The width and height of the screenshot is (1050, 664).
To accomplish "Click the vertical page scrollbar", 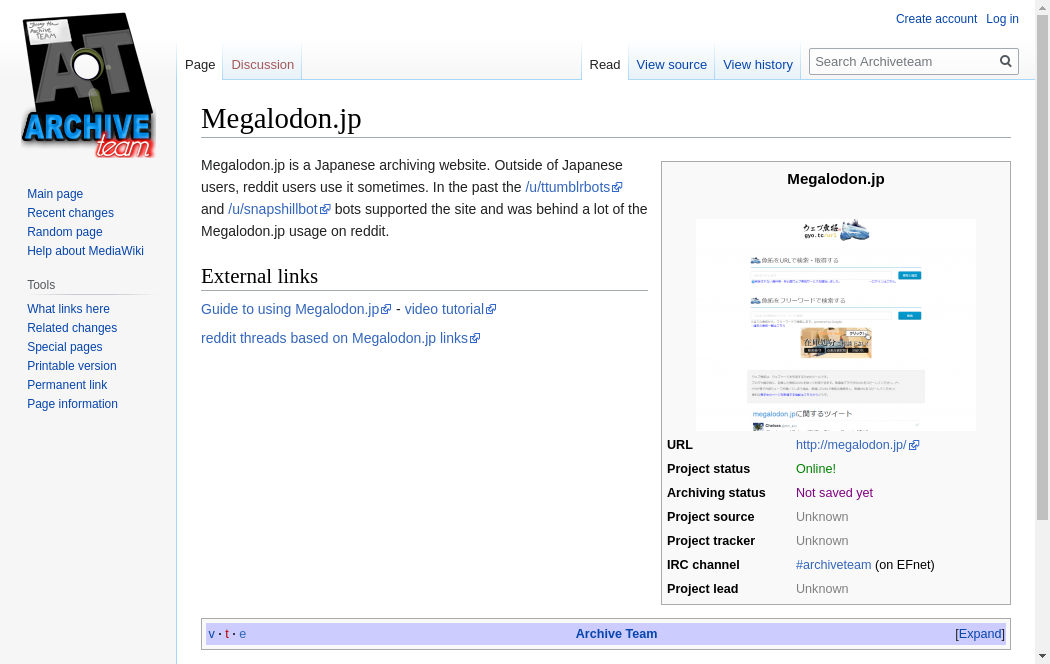I will pyautogui.click(x=1042, y=300).
